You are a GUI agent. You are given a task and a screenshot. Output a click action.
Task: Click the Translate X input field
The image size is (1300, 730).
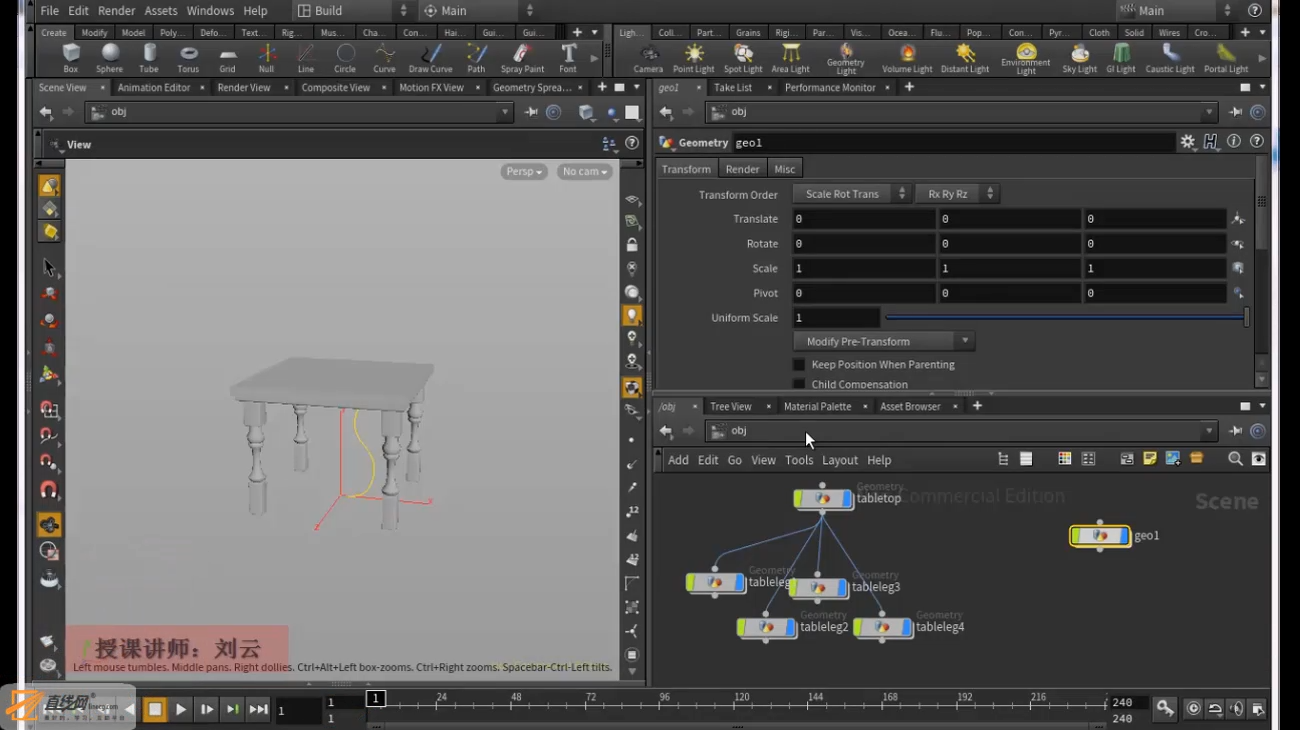[864, 219]
